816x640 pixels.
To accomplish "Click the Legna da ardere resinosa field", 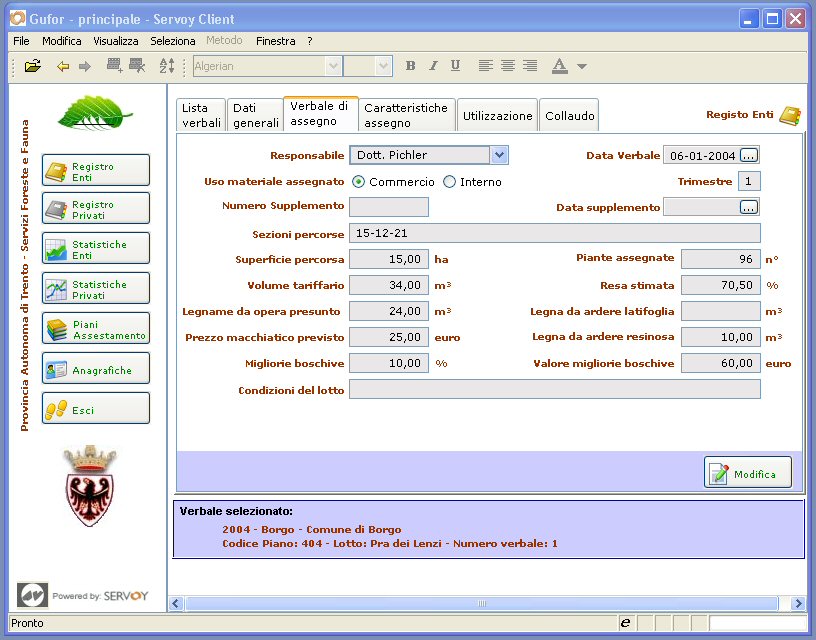I will [721, 337].
